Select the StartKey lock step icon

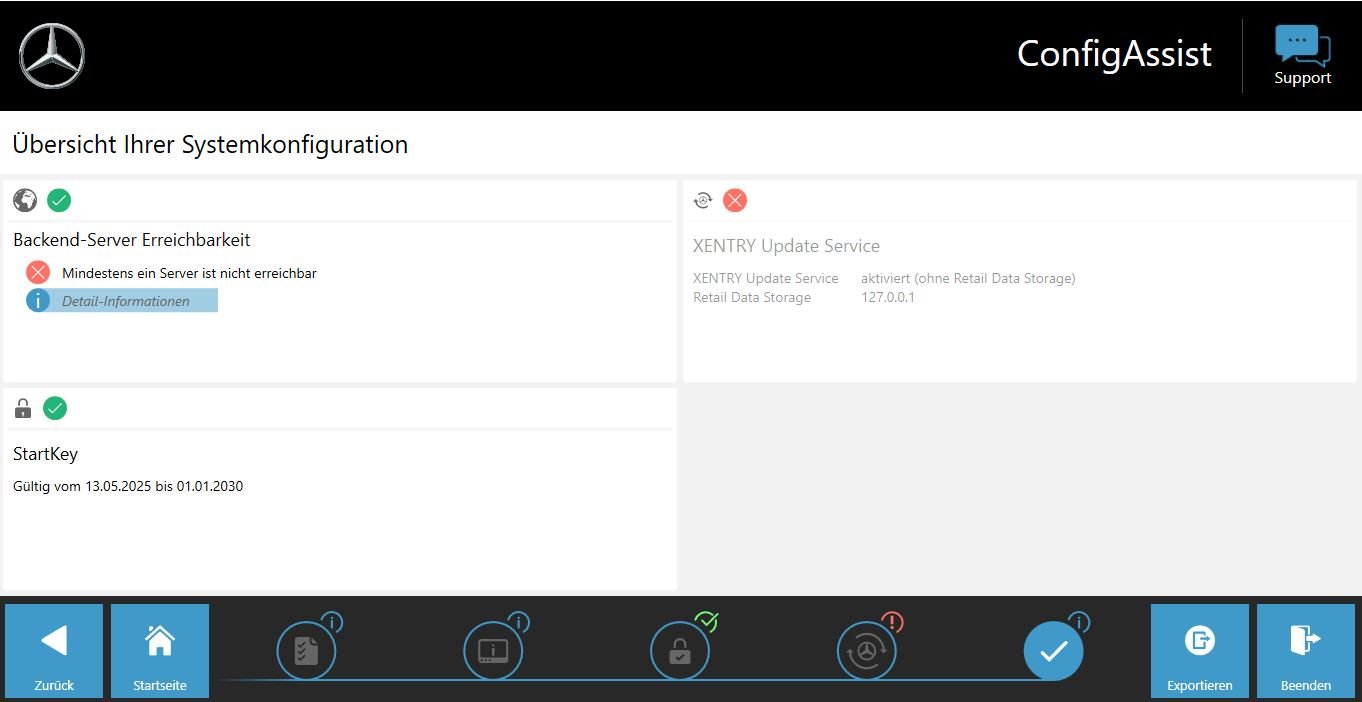680,651
